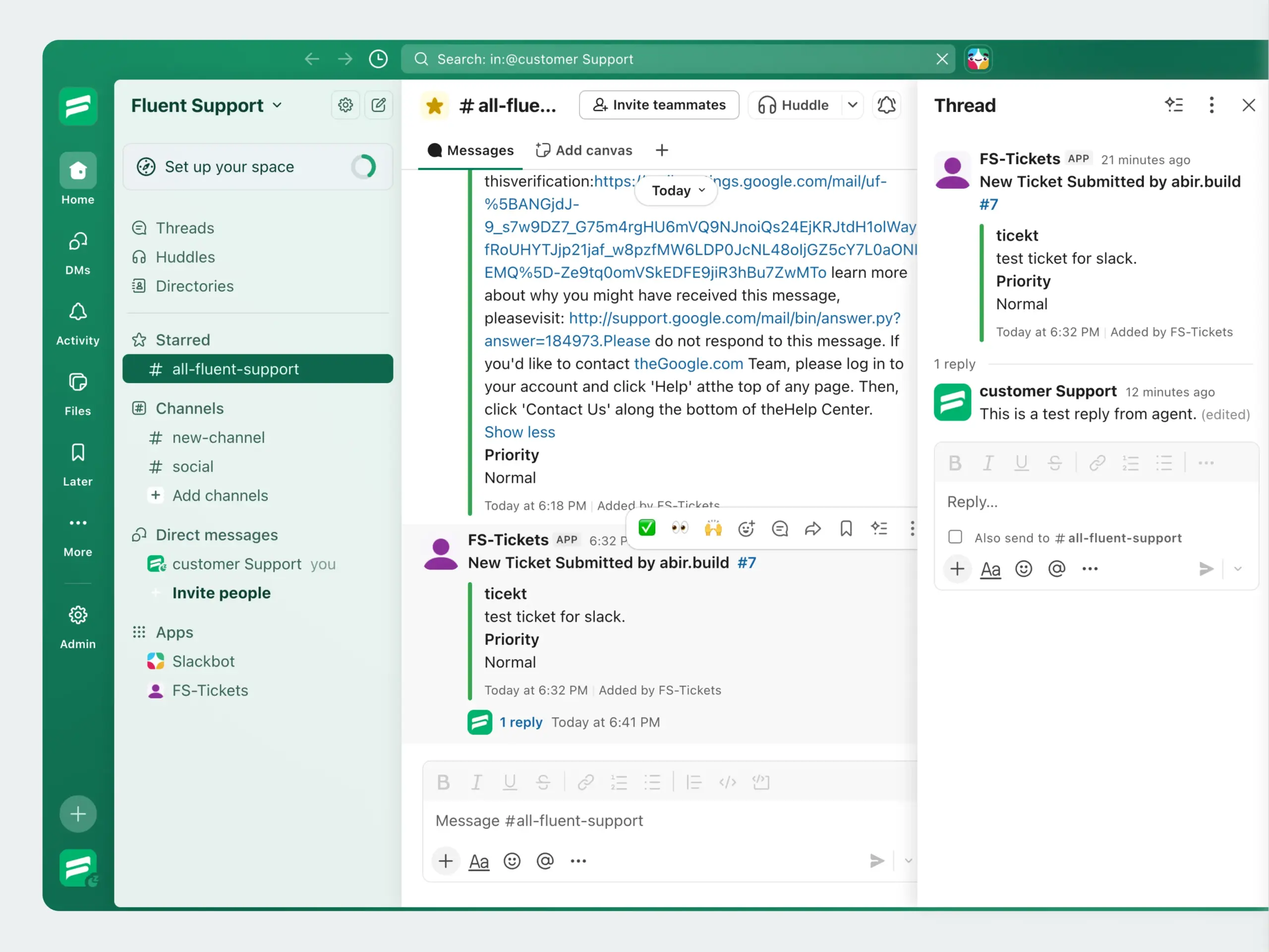This screenshot has height=952, width=1269.
Task: Toggle the star on all-fluent-support channel
Action: 434,106
